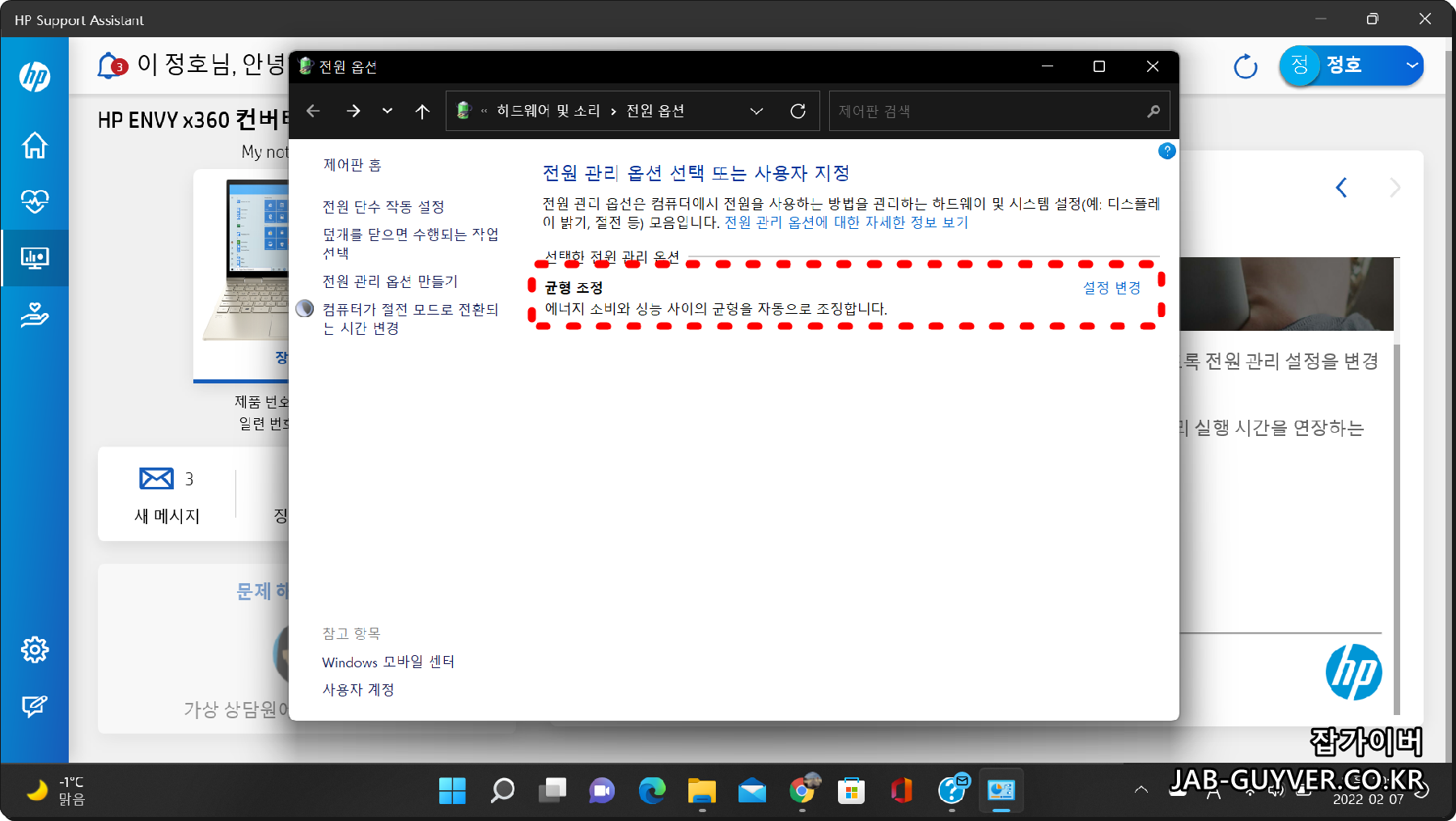Refresh the Power Options address bar
This screenshot has width=1456, height=821.
click(x=798, y=111)
